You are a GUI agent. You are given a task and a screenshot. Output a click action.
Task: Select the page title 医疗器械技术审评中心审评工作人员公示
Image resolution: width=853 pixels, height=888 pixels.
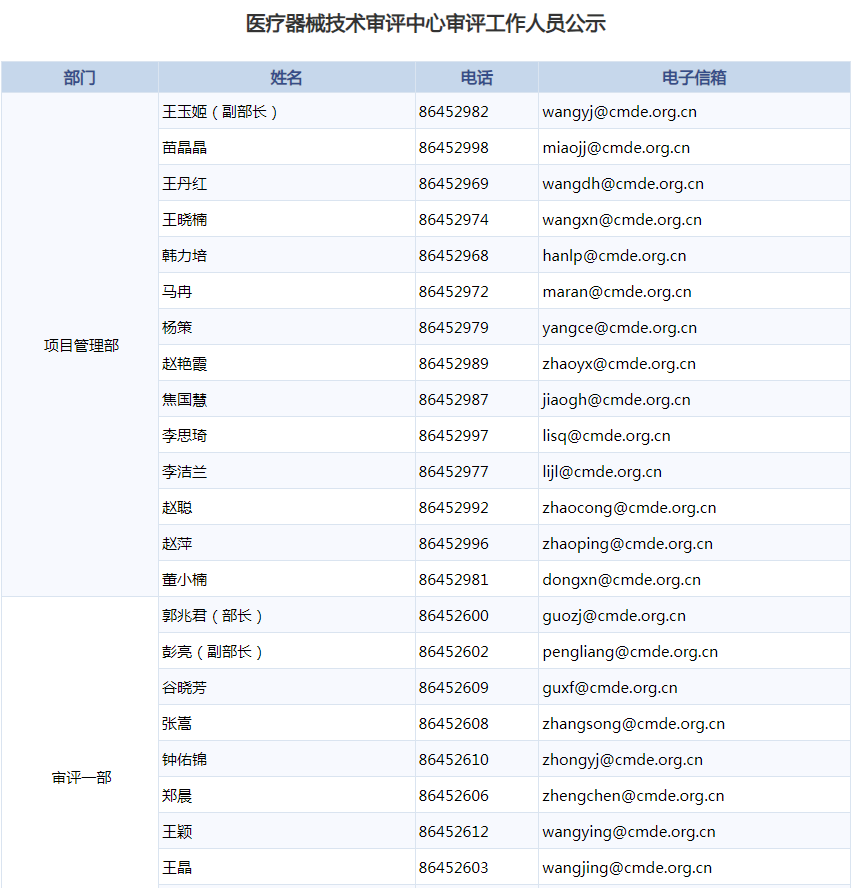coord(426,24)
